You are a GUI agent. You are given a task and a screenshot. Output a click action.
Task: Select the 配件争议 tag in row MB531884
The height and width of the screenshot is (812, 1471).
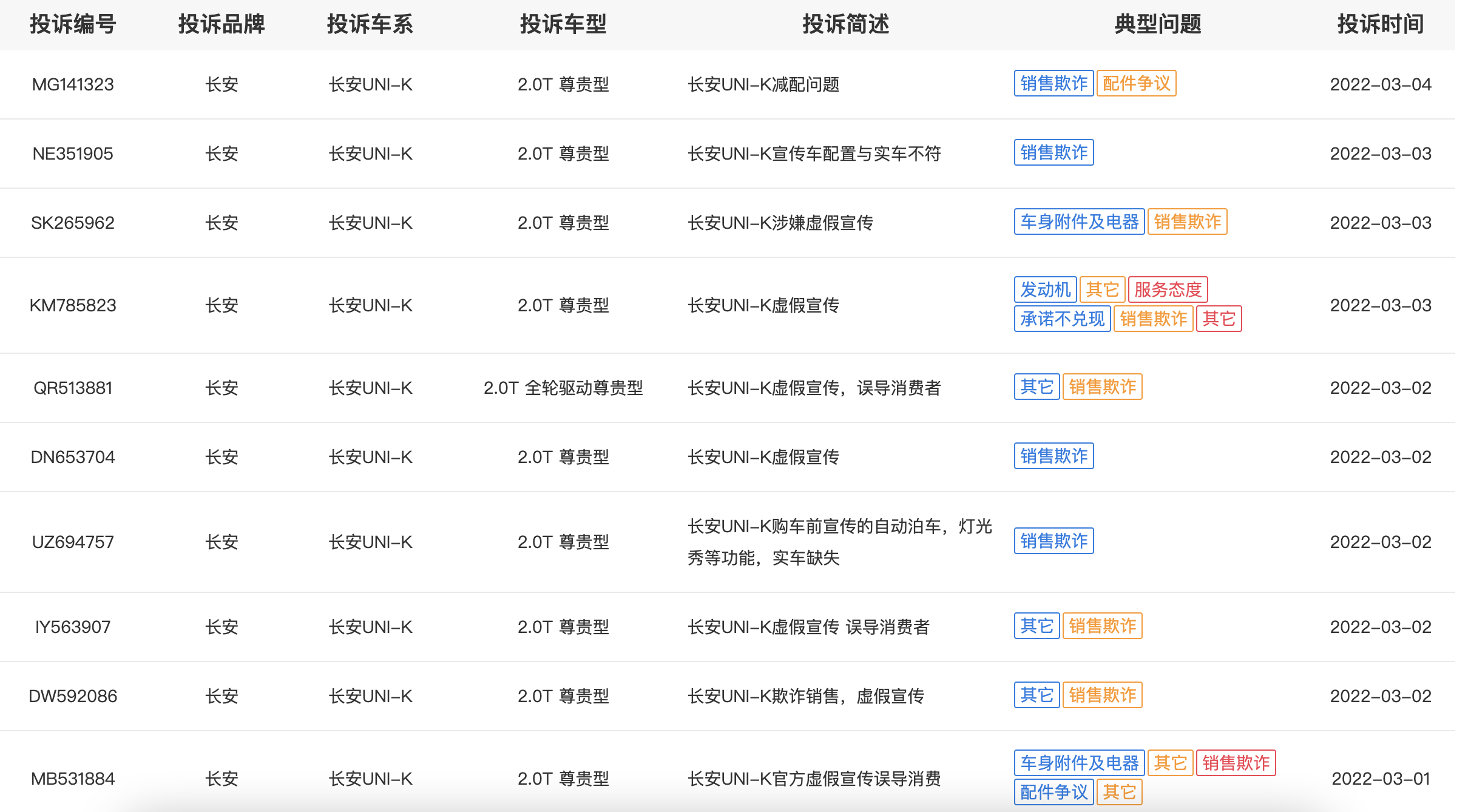coord(1054,792)
